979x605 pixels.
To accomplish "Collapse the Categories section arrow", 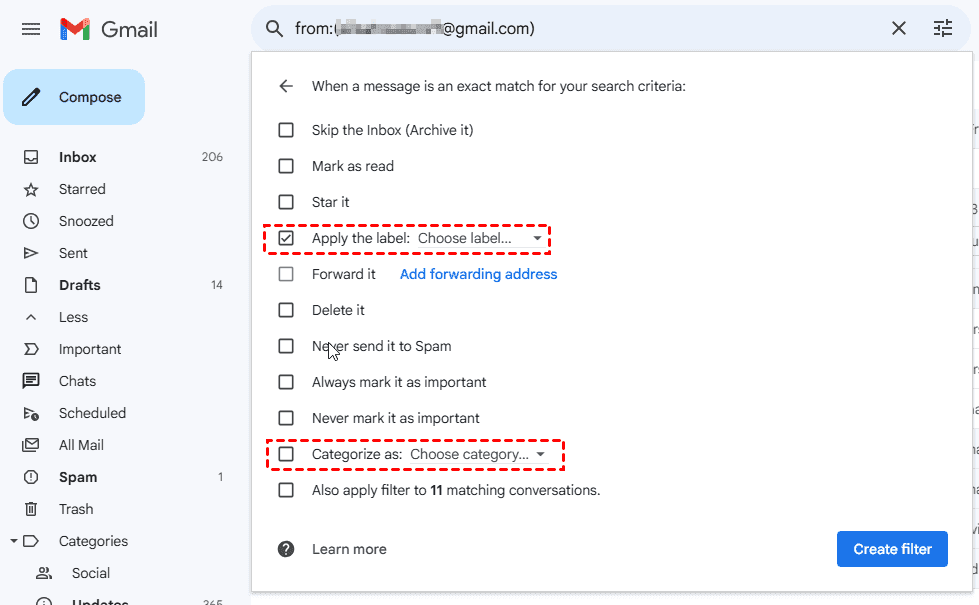I will (14, 541).
